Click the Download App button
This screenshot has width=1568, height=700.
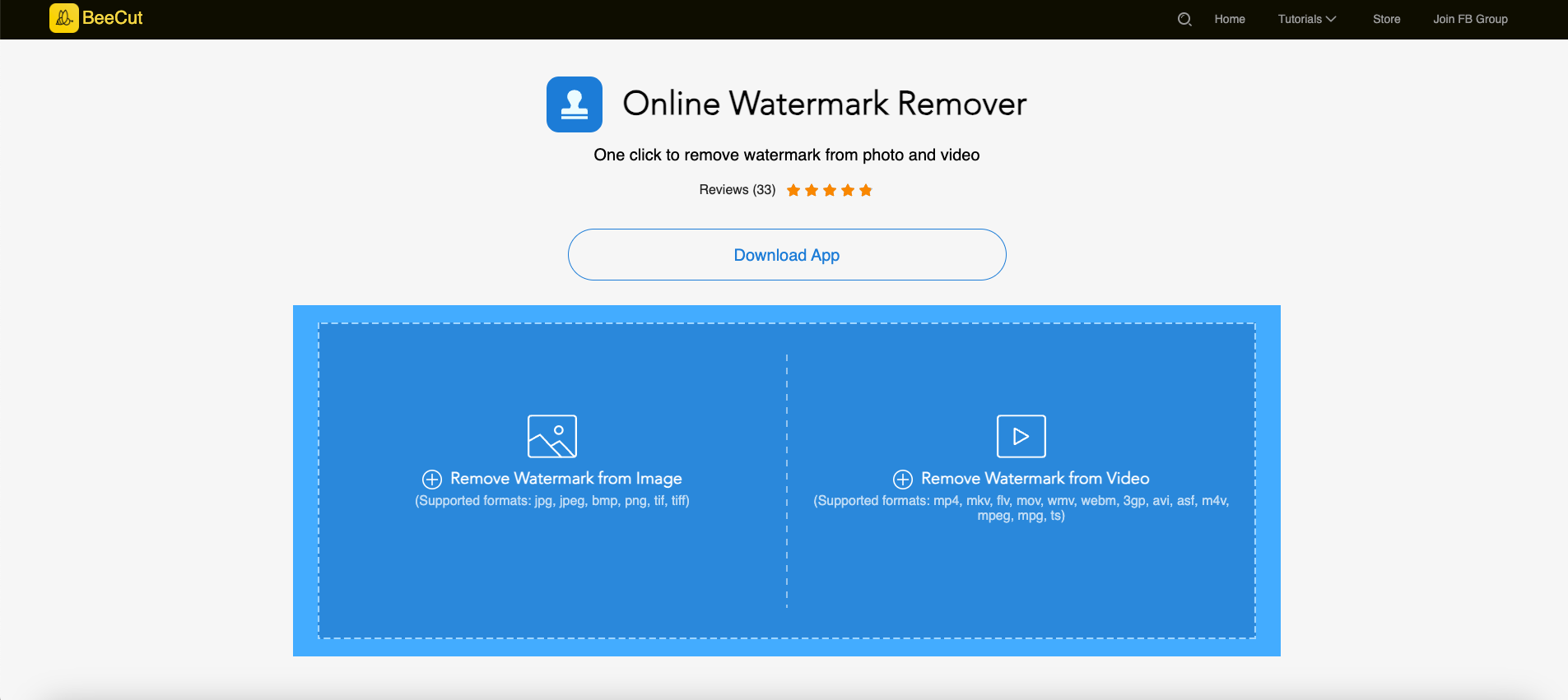787,255
